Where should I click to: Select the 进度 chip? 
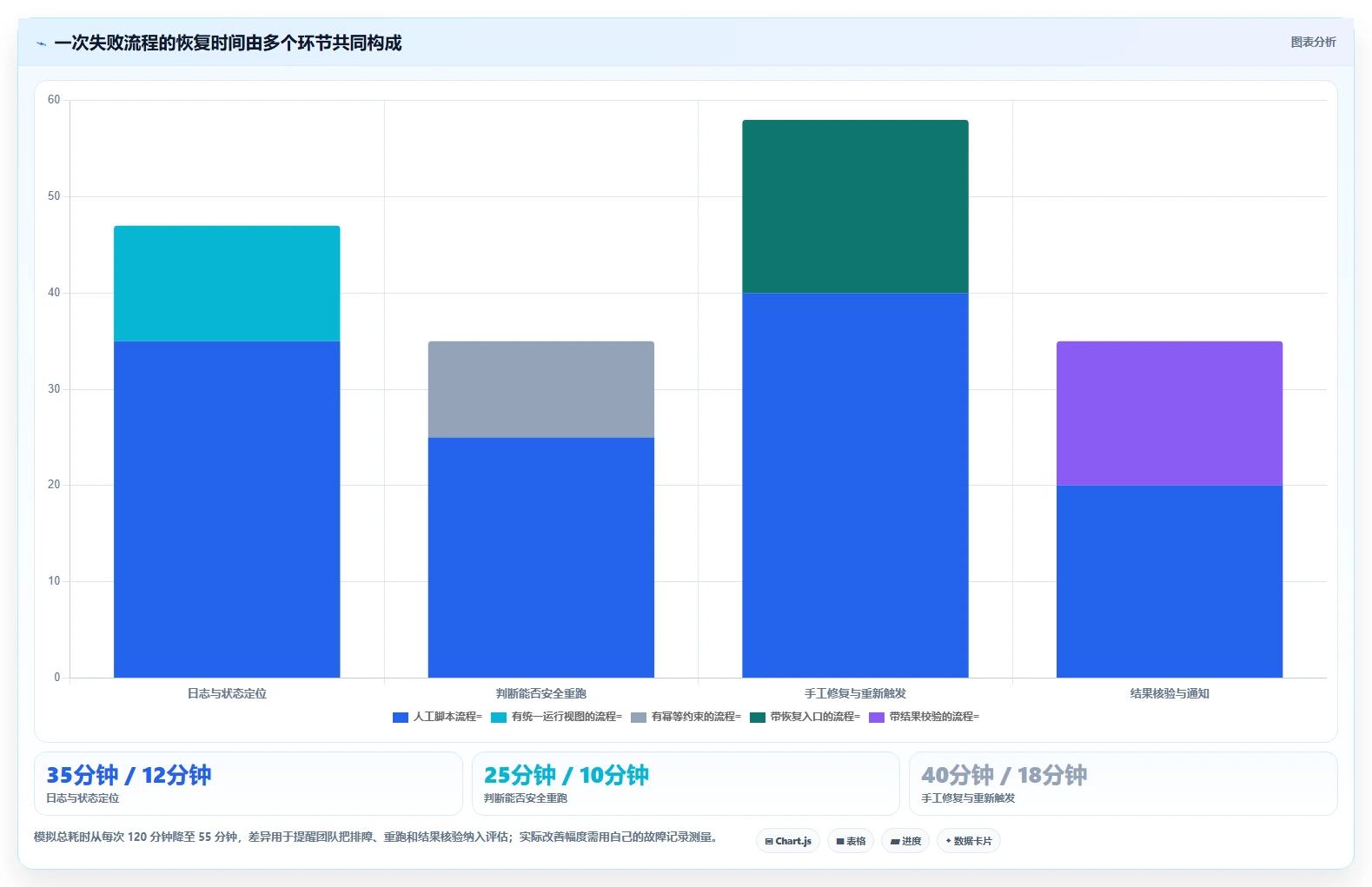point(905,841)
